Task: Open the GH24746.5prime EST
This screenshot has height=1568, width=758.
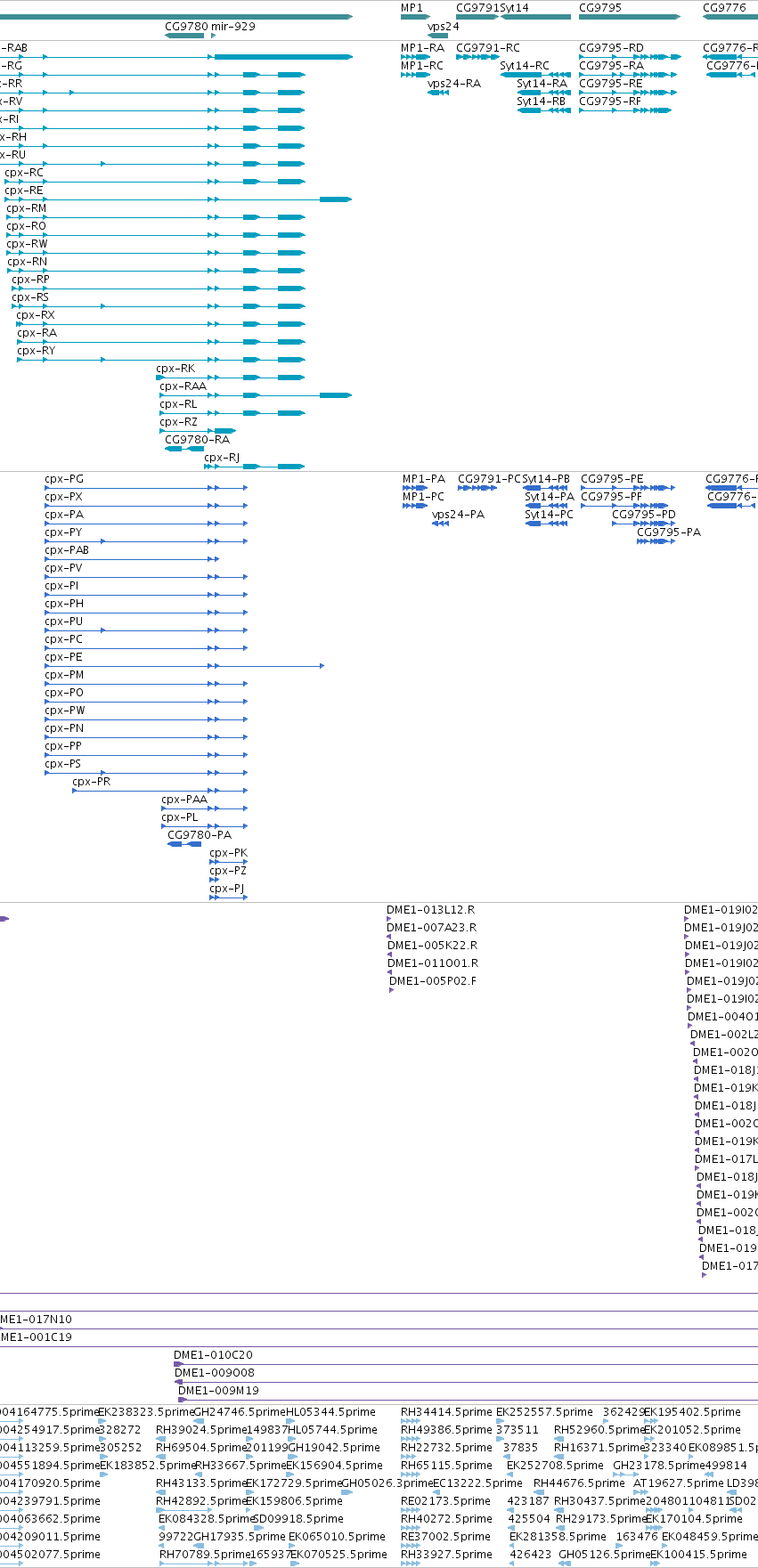Action: click(x=239, y=1412)
